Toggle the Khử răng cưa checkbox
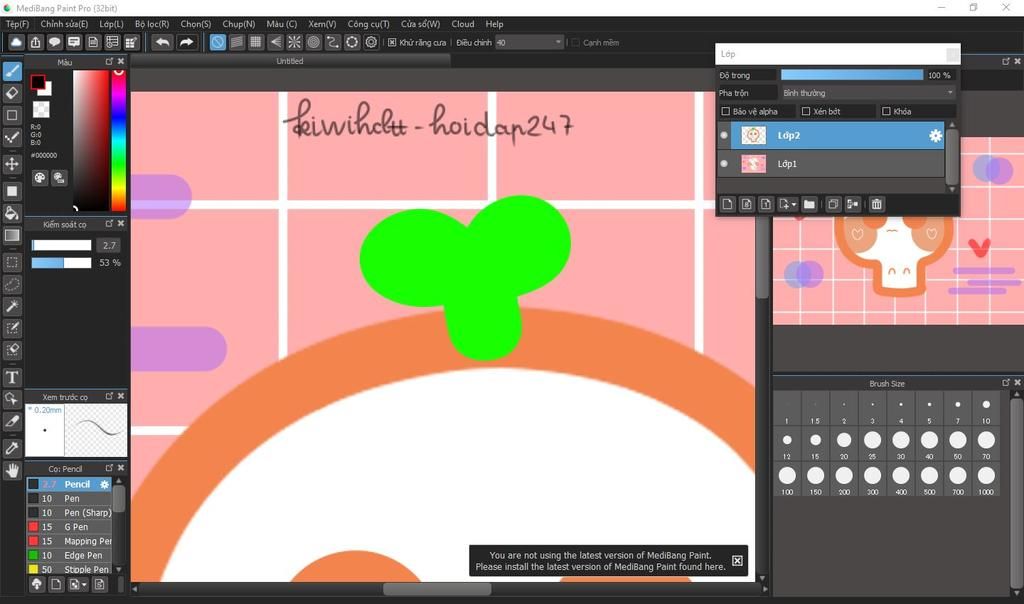Viewport: 1024px width, 604px height. (392, 42)
